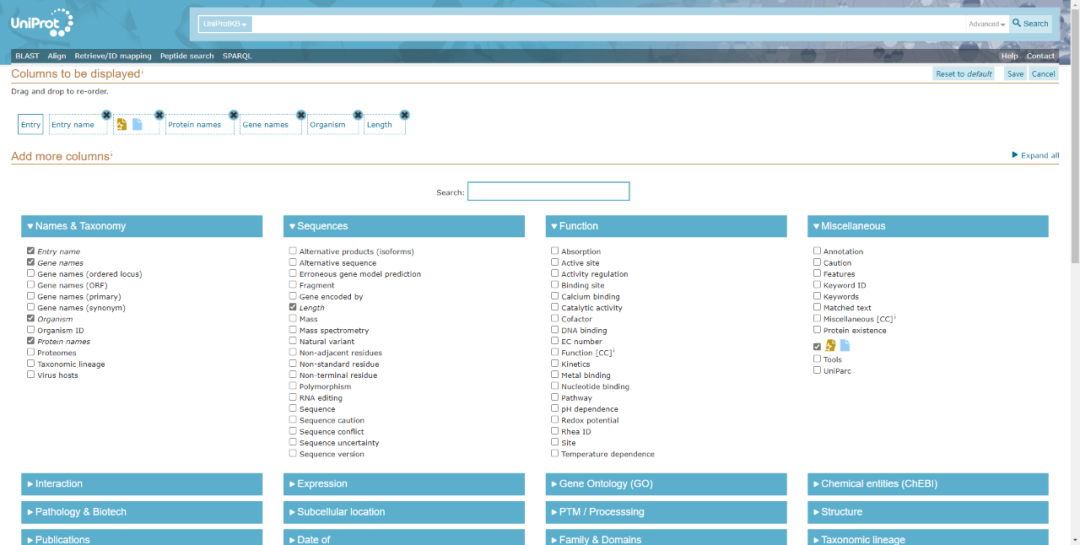Click the UniProt logo
1080x545 pixels.
(42, 22)
